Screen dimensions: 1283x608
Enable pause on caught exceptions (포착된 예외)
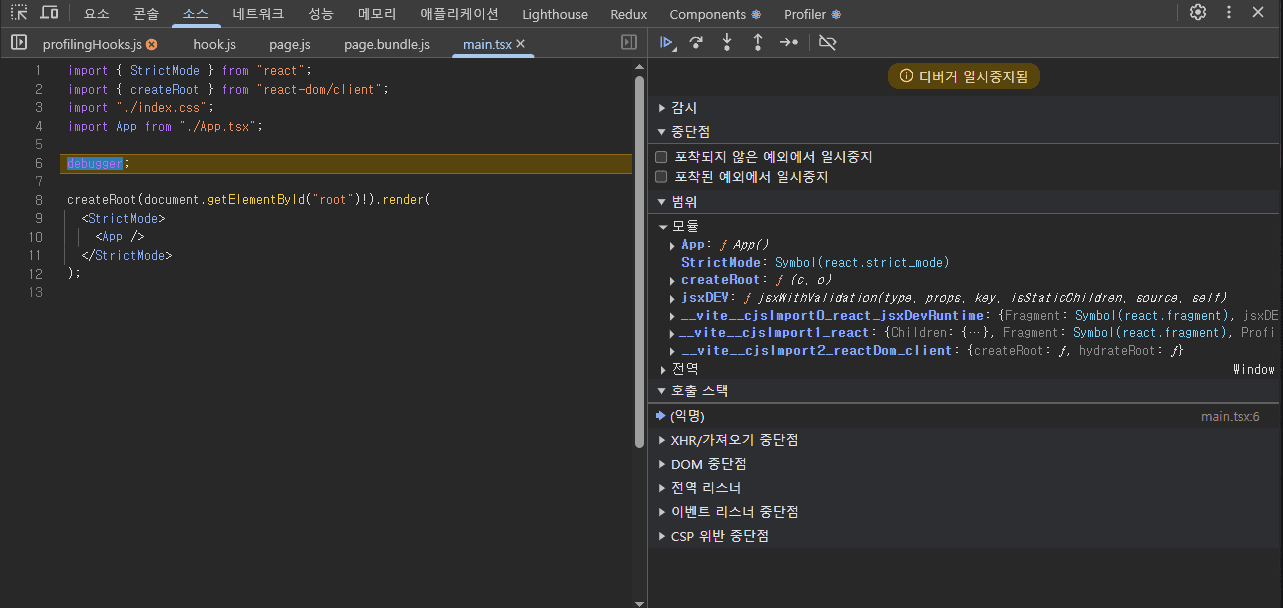(661, 177)
